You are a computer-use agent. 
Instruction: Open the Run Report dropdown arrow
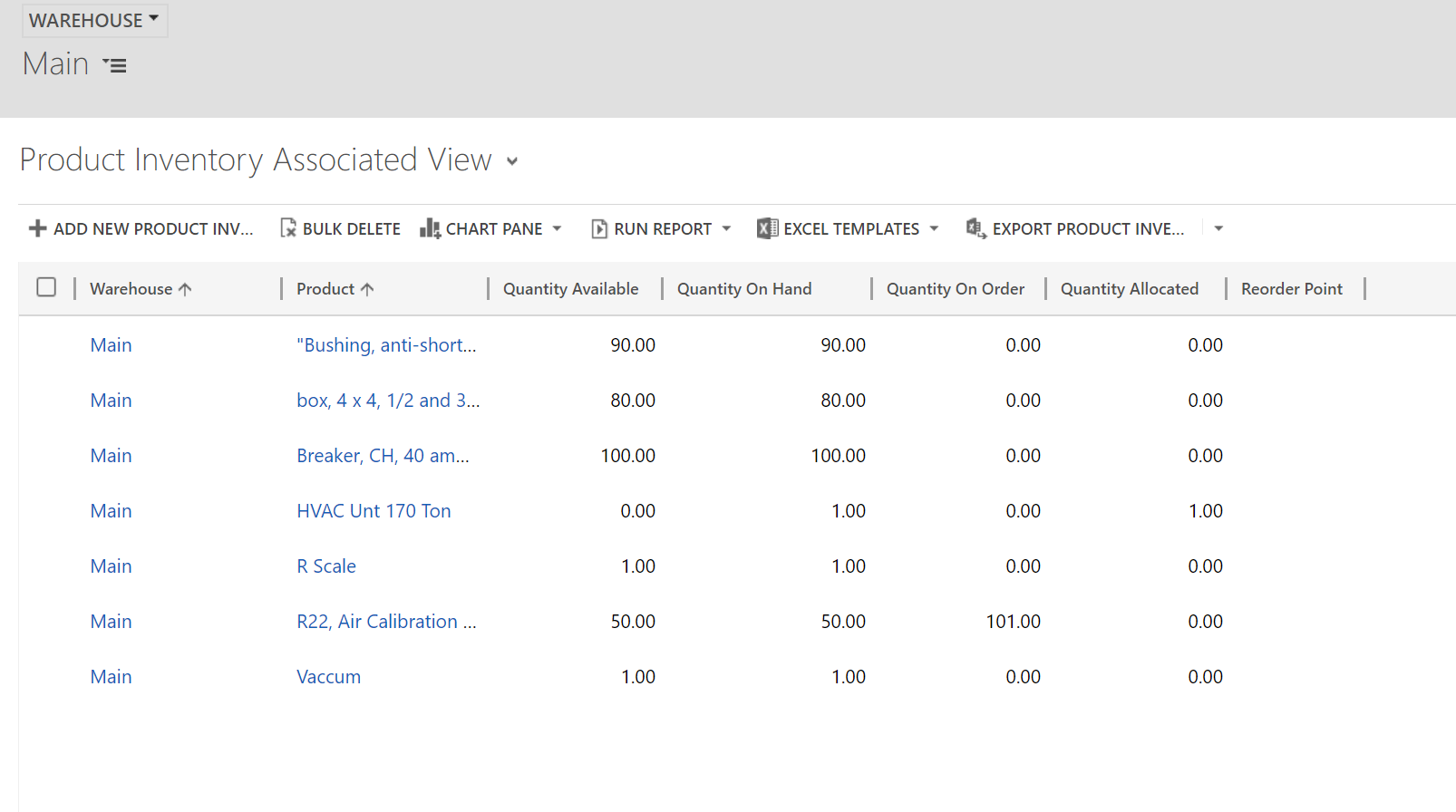point(726,228)
